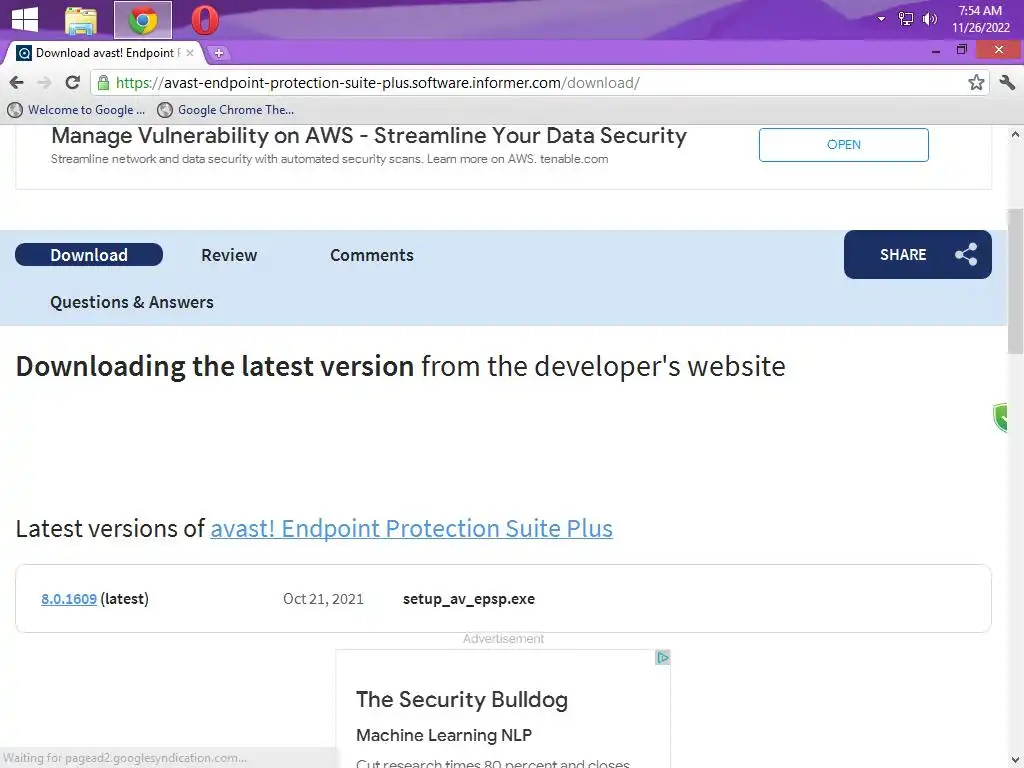Restore down the Chrome window

pos(961,50)
